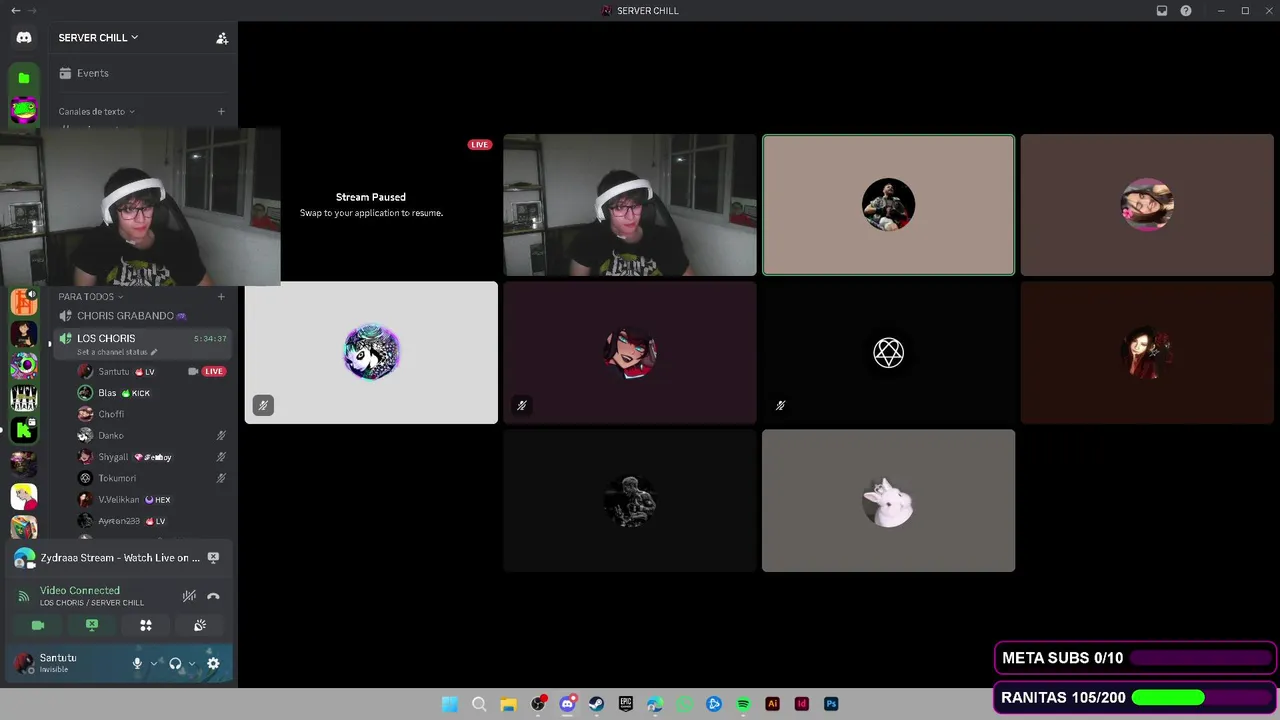
Task: Toggle the camera button
Action: 38,625
